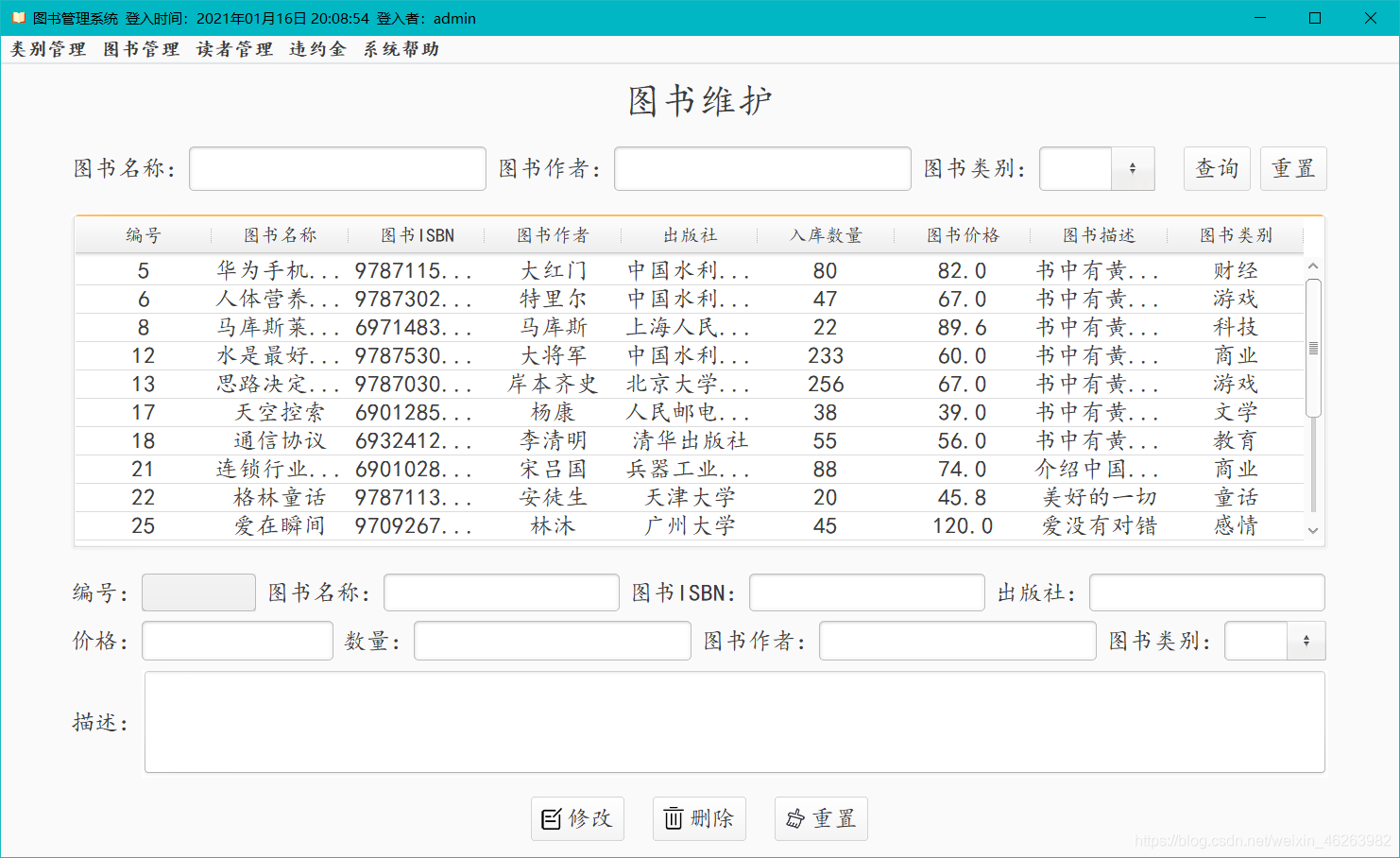Click the trash icon on 删除 button
Image resolution: width=1400 pixels, height=858 pixels.
[x=673, y=818]
